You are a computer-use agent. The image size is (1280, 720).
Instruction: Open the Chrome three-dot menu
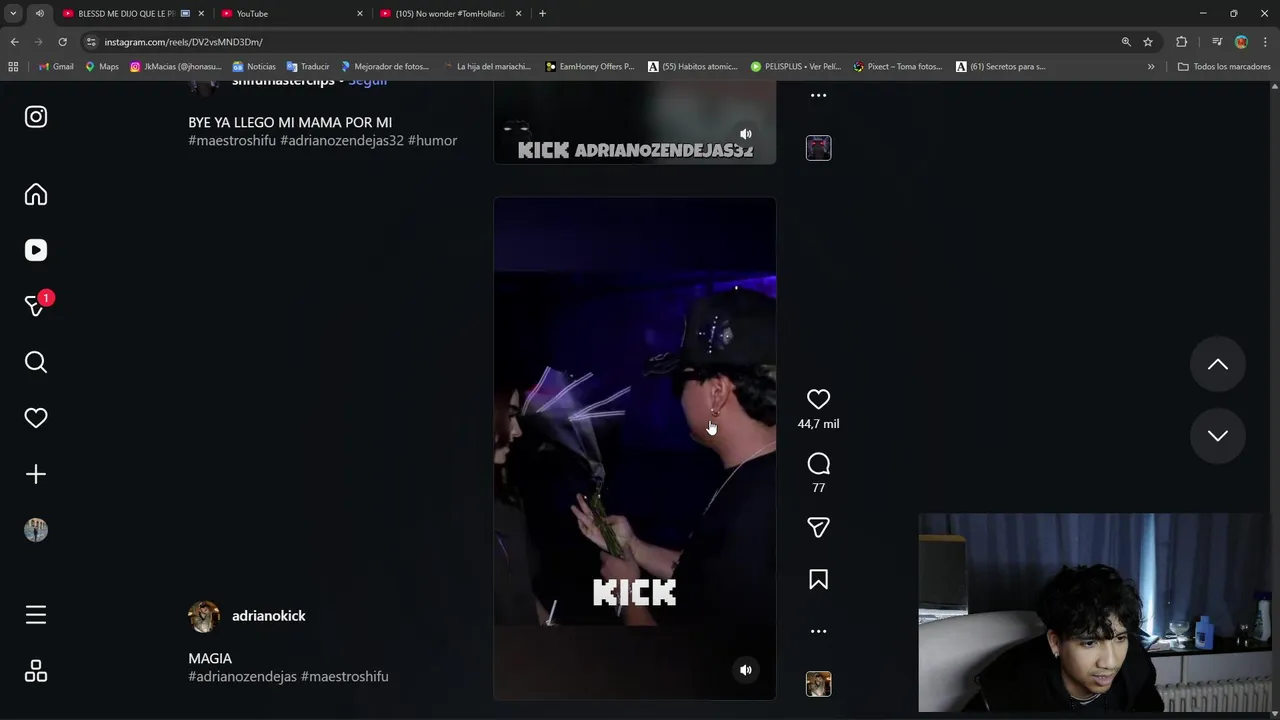click(1265, 42)
